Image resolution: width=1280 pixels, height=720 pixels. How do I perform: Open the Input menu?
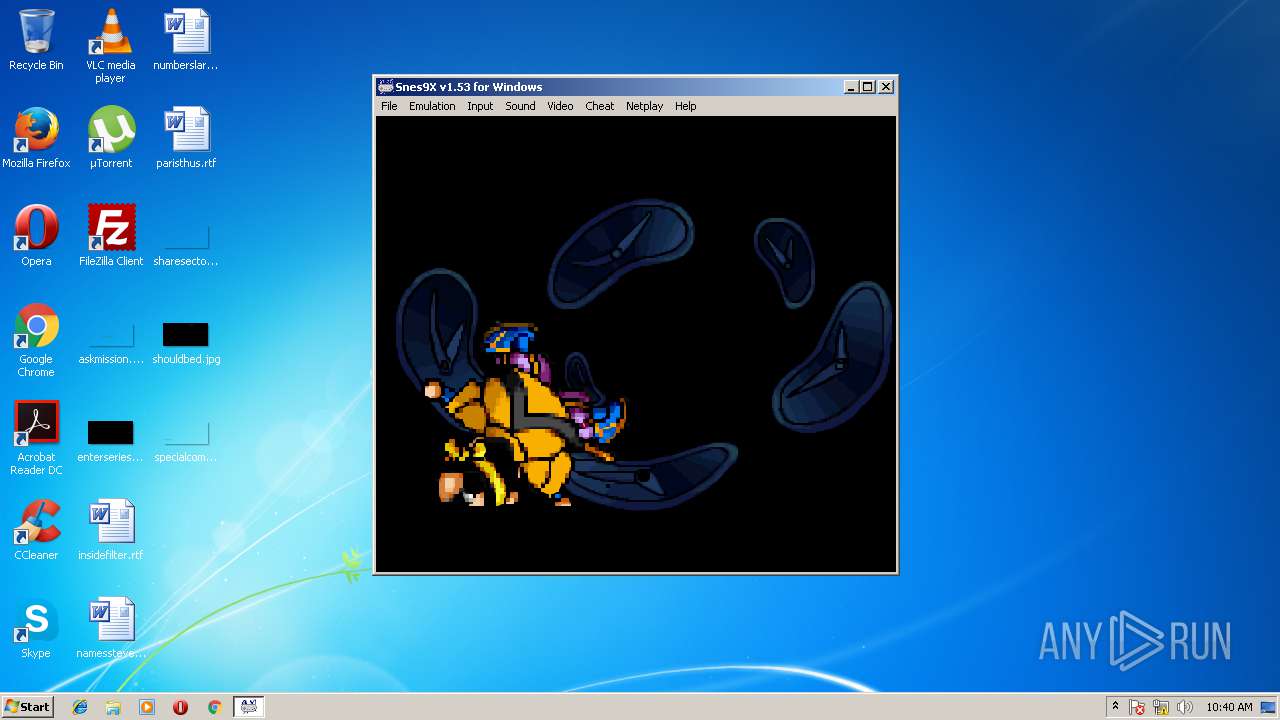[480, 106]
